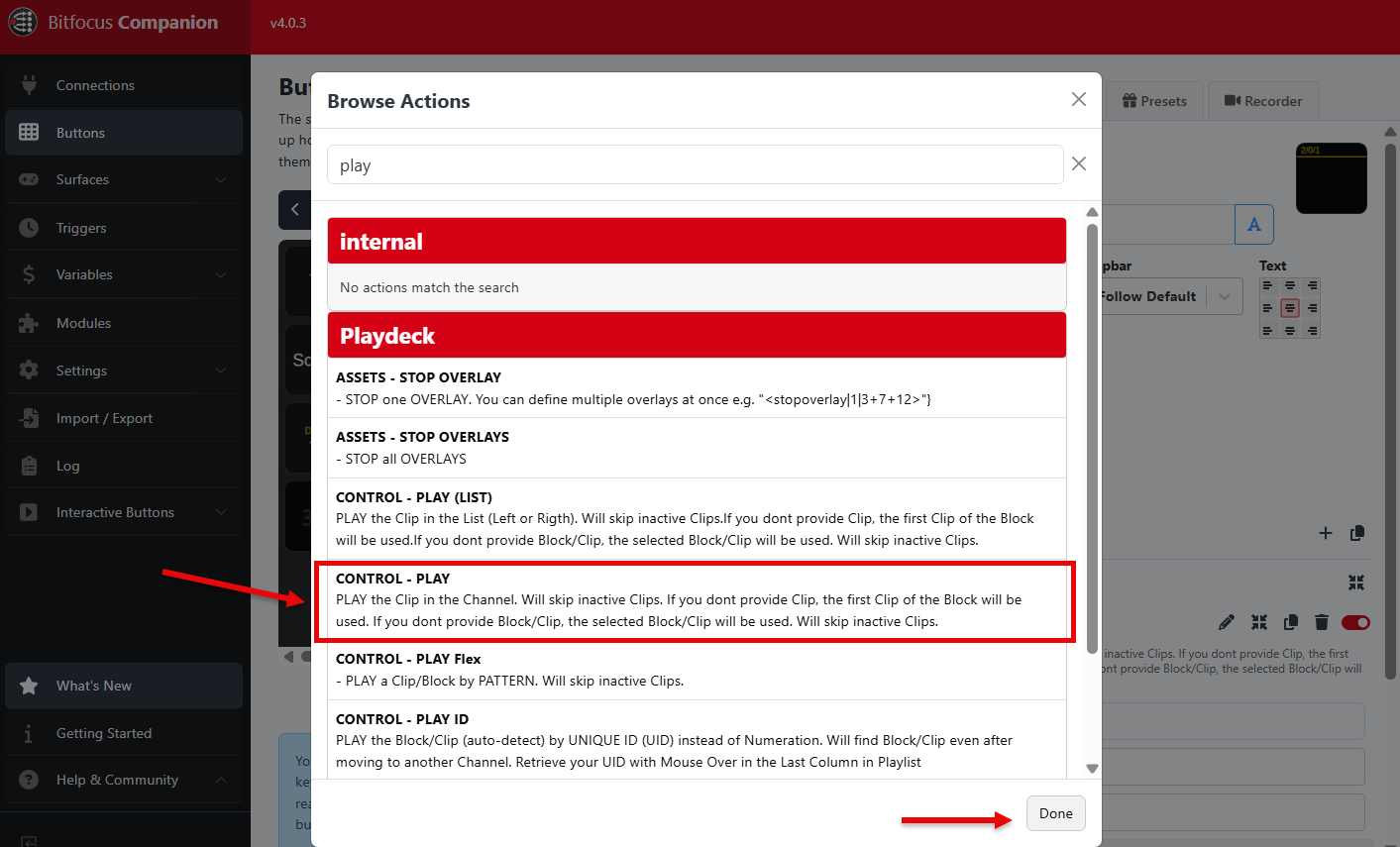
Task: Click the collapse icon beside the pencil
Action: point(1259,622)
